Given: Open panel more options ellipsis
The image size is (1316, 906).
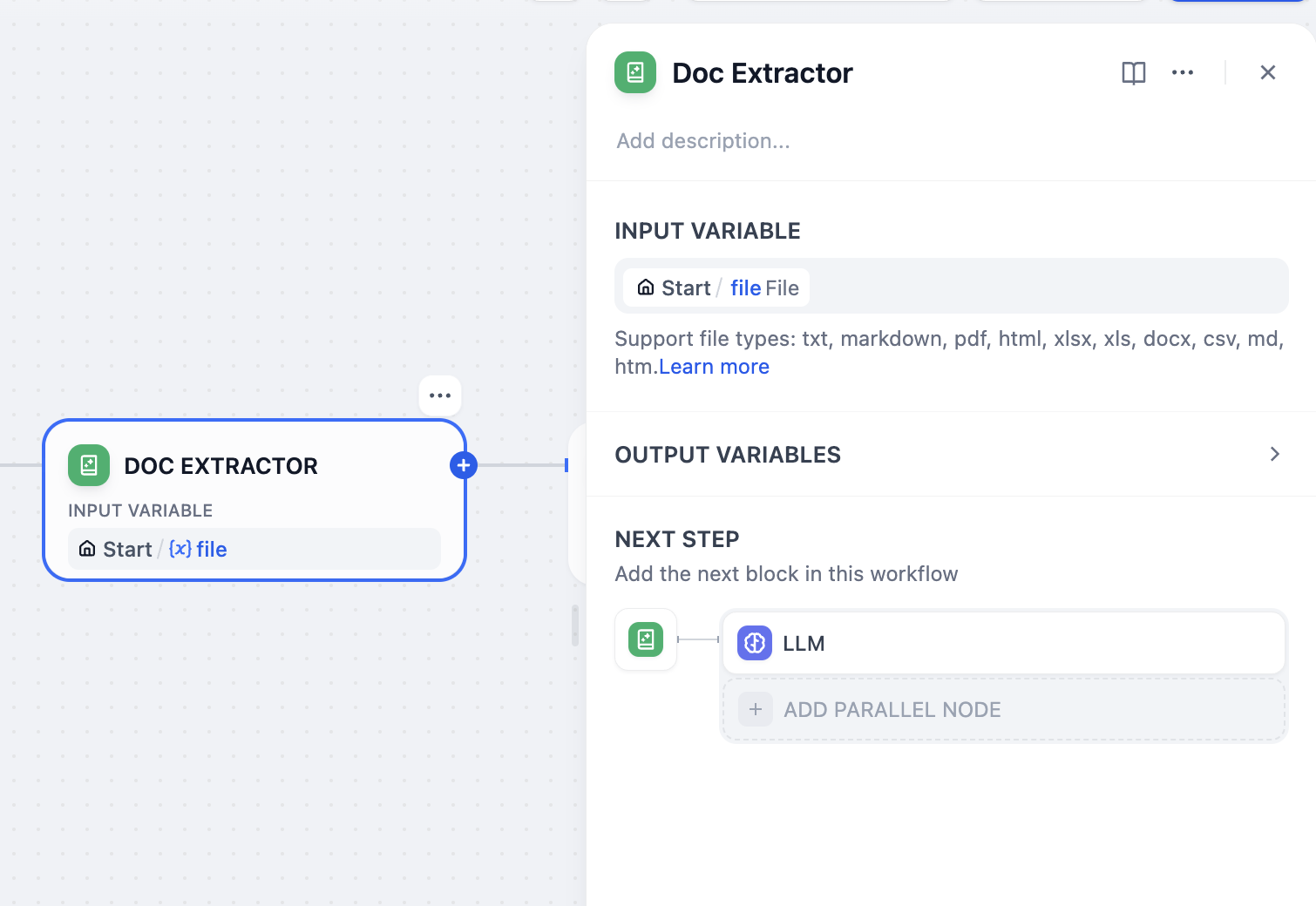Looking at the screenshot, I should pos(1183,72).
